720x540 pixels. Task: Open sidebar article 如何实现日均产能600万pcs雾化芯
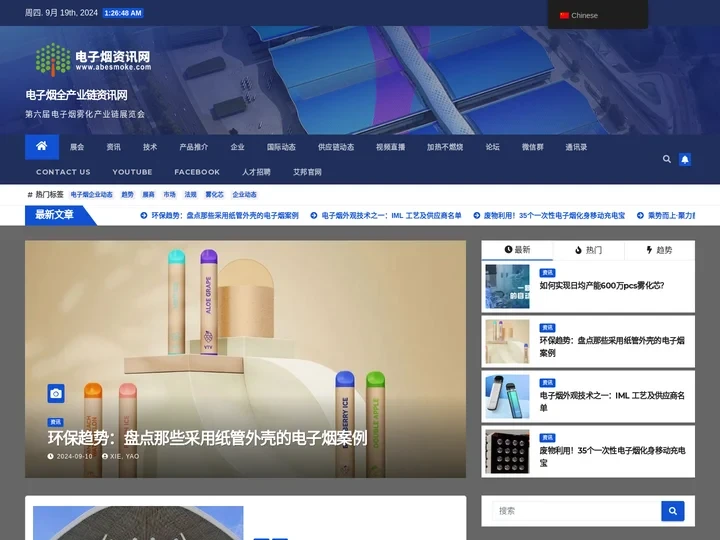(x=602, y=285)
